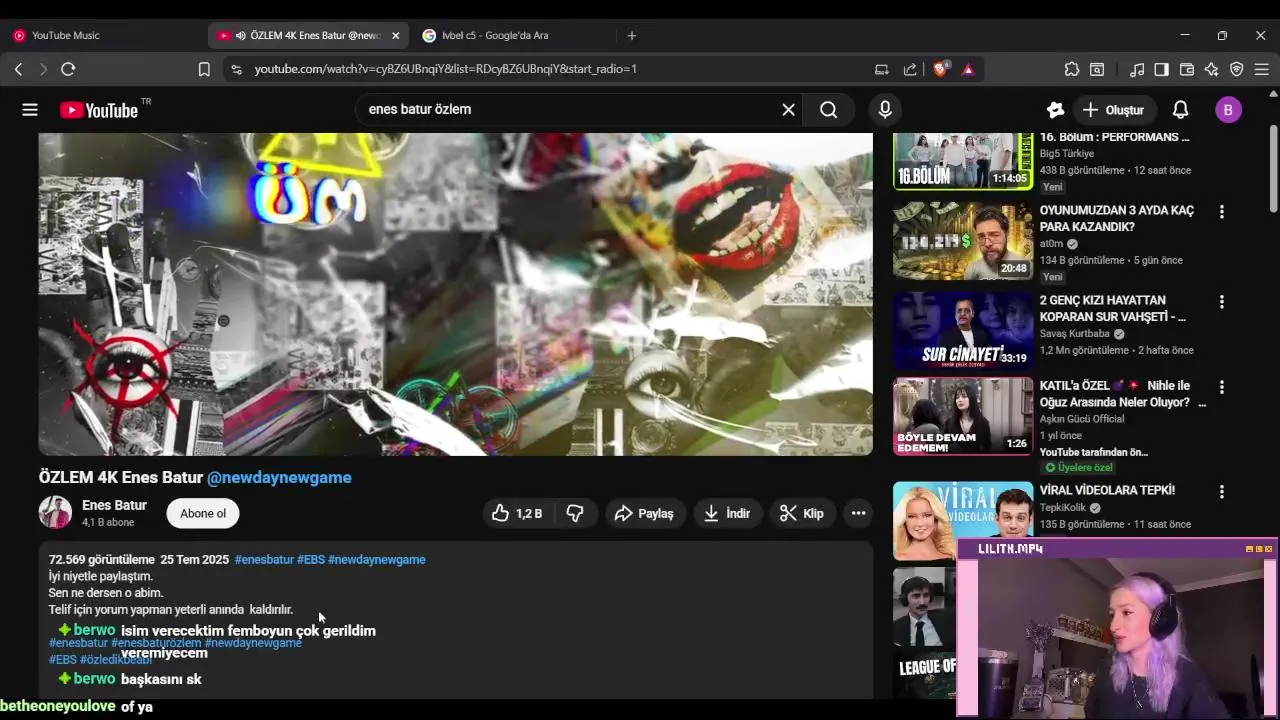Open the Oluştur create button
Viewport: 1280px width, 720px height.
pos(1114,110)
